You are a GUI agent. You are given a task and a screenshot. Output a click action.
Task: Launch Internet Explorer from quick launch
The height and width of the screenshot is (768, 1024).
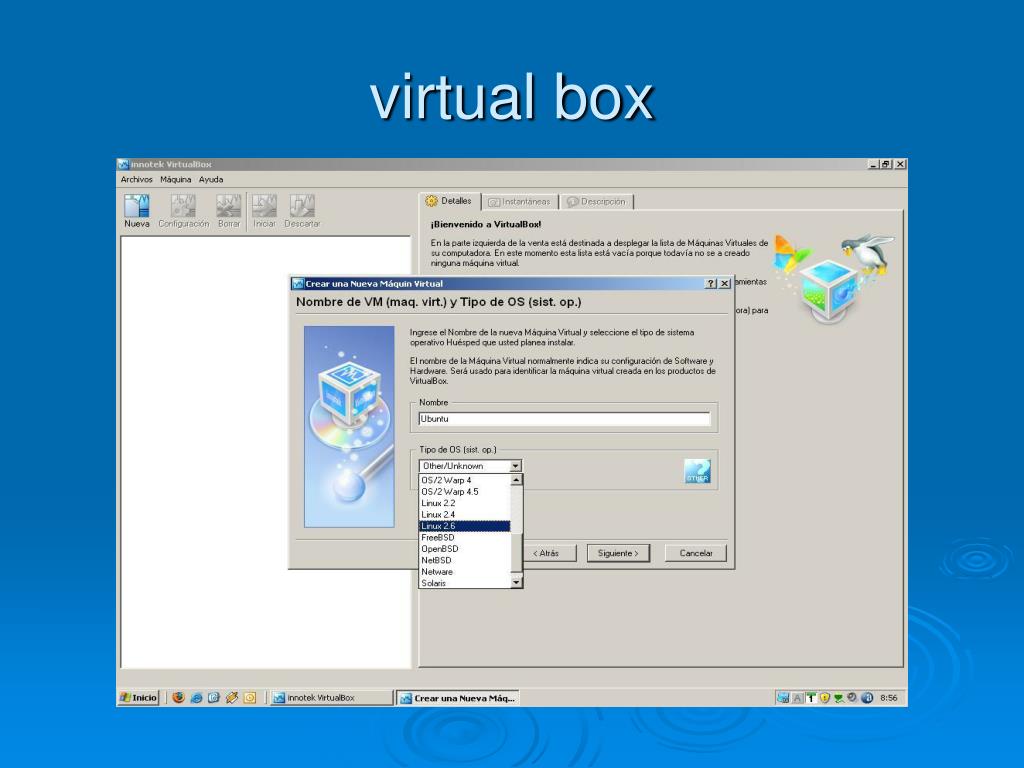[196, 697]
